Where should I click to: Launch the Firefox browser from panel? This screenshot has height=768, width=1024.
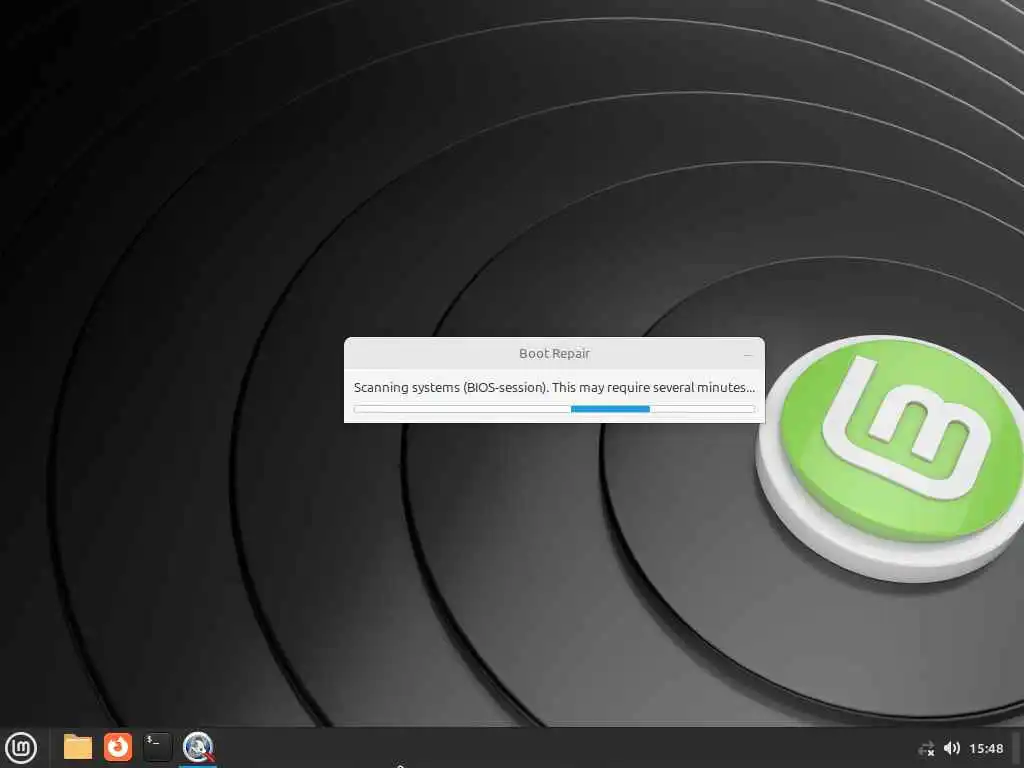118,747
